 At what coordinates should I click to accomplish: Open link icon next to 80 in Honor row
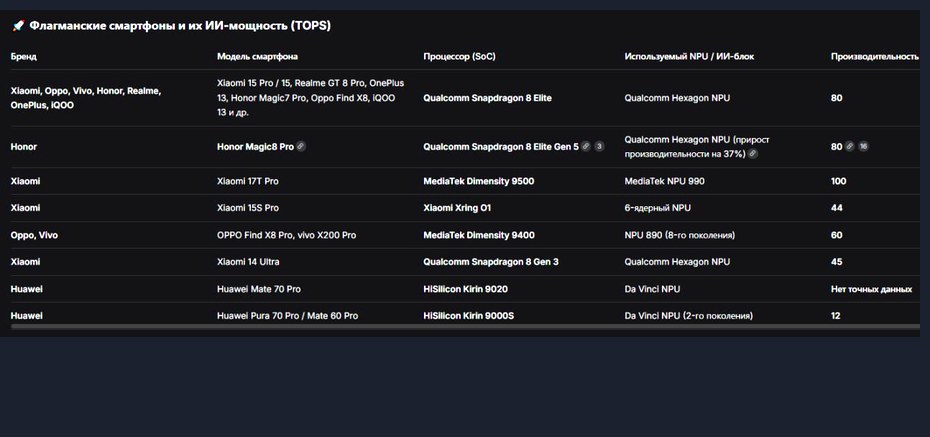click(850, 146)
